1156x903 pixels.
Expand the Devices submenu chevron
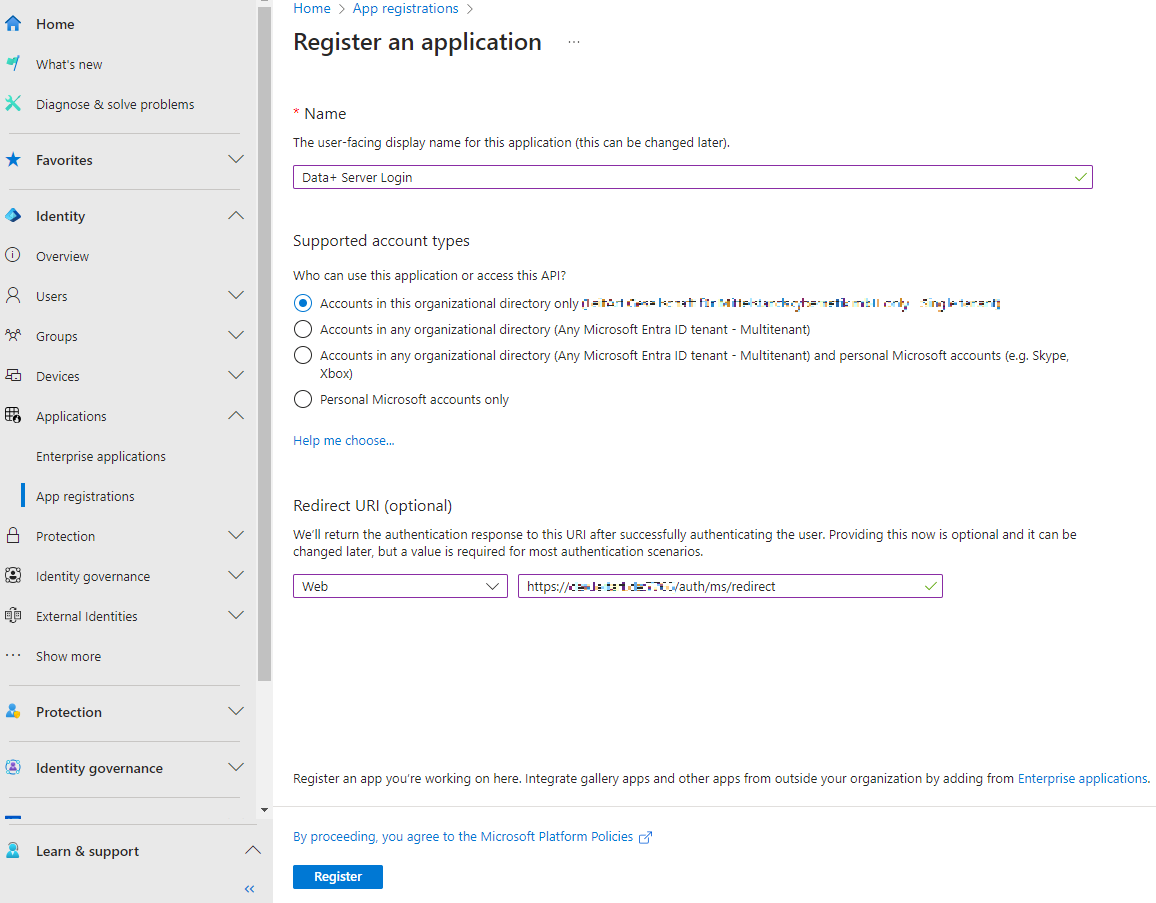[236, 374]
